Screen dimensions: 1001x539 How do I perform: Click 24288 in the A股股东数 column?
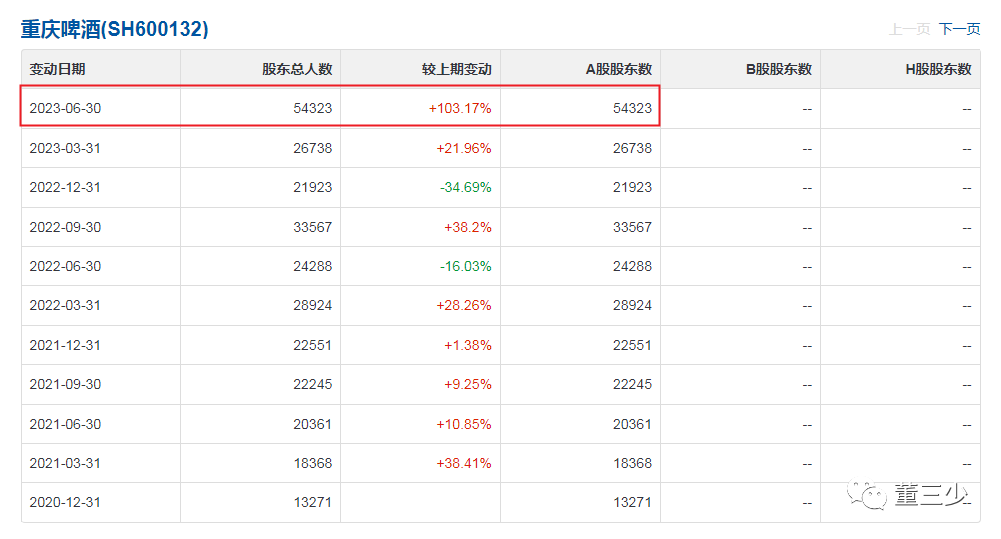pyautogui.click(x=633, y=266)
